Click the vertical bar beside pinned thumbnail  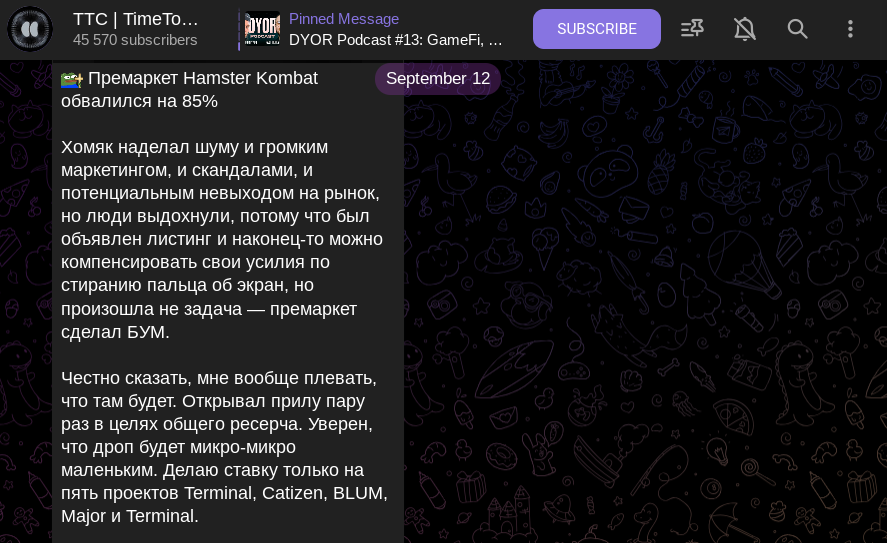point(239,29)
